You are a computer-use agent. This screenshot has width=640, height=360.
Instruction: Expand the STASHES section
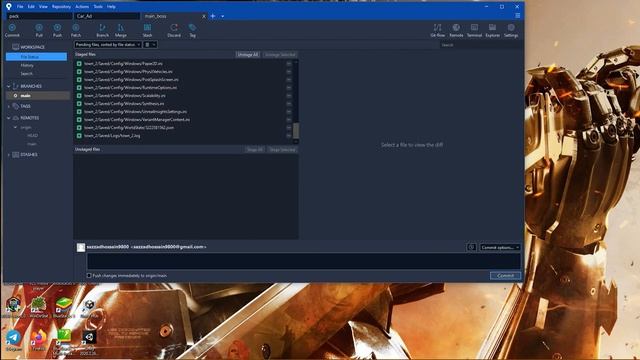pyautogui.click(x=9, y=155)
